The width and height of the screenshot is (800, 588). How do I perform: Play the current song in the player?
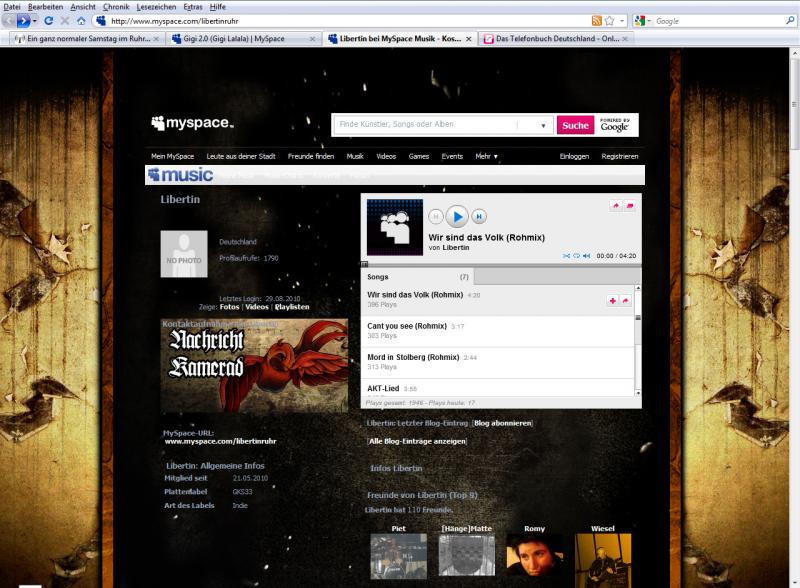click(456, 216)
